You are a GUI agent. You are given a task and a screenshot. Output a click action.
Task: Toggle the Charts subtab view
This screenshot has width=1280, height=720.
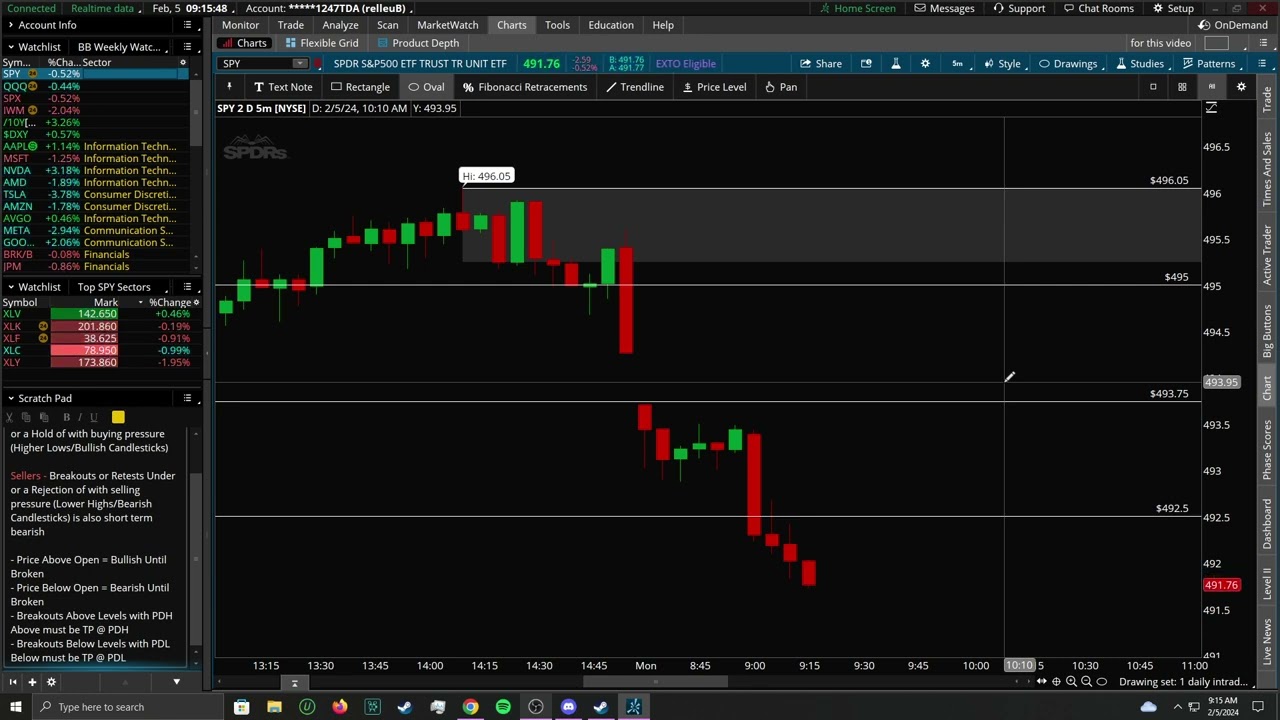tap(244, 43)
